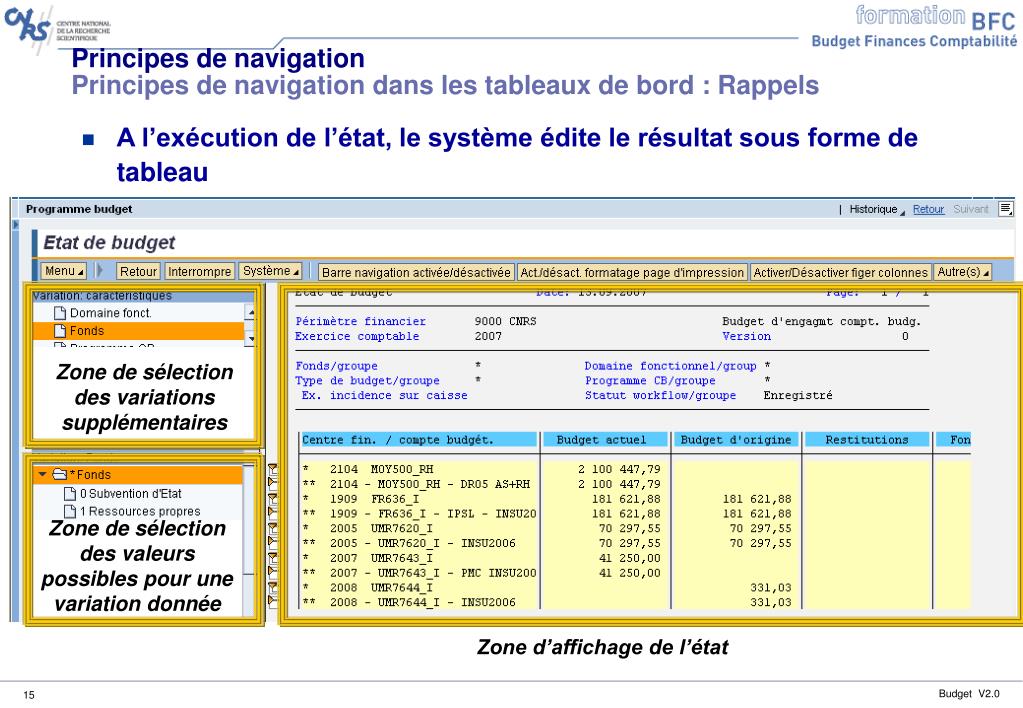The height and width of the screenshot is (708, 1023).
Task: Select '1 Ressources propres' value
Action: point(140,512)
